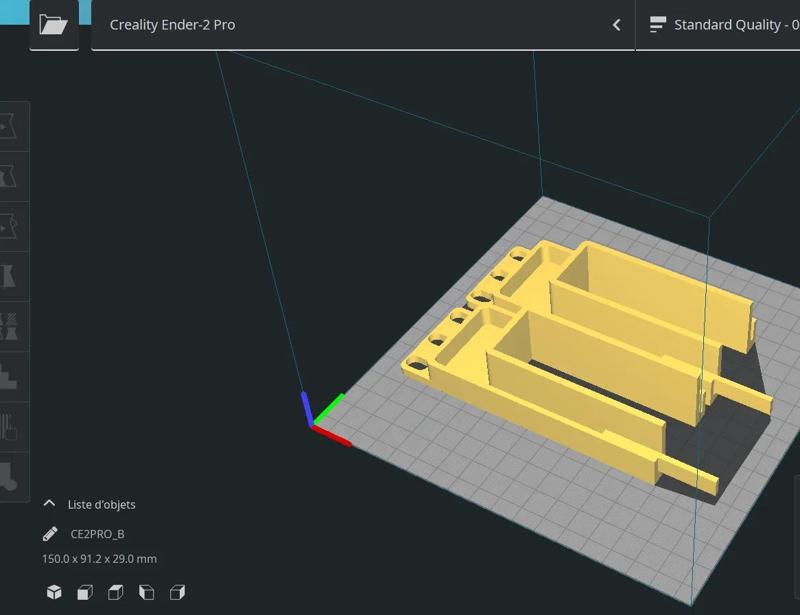The height and width of the screenshot is (615, 800).
Task: Click the print profile settings icon
Action: tap(658, 25)
